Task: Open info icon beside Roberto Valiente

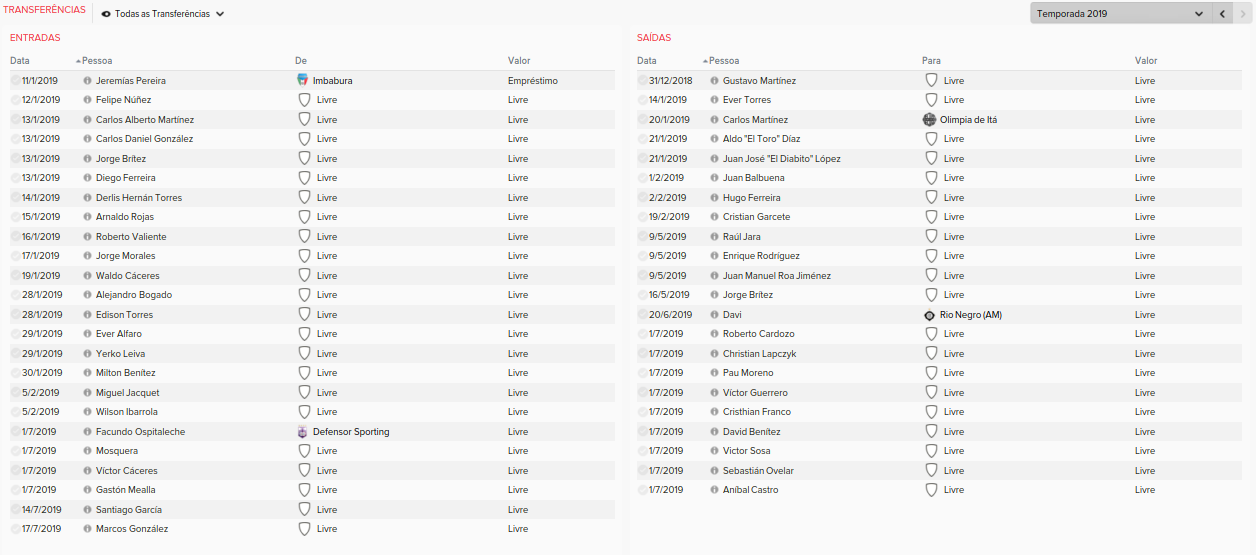Action: (87, 237)
